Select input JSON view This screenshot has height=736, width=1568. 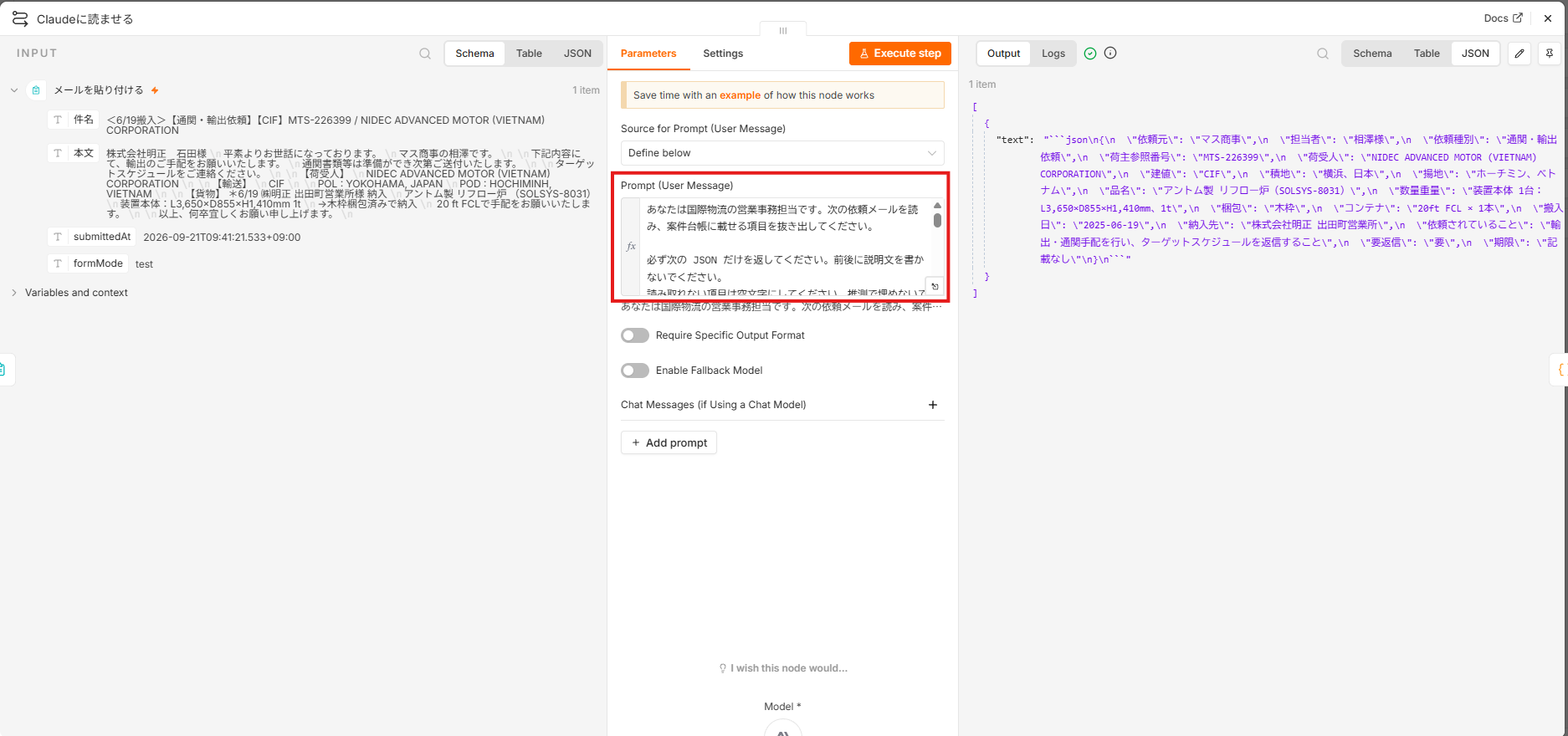[577, 54]
